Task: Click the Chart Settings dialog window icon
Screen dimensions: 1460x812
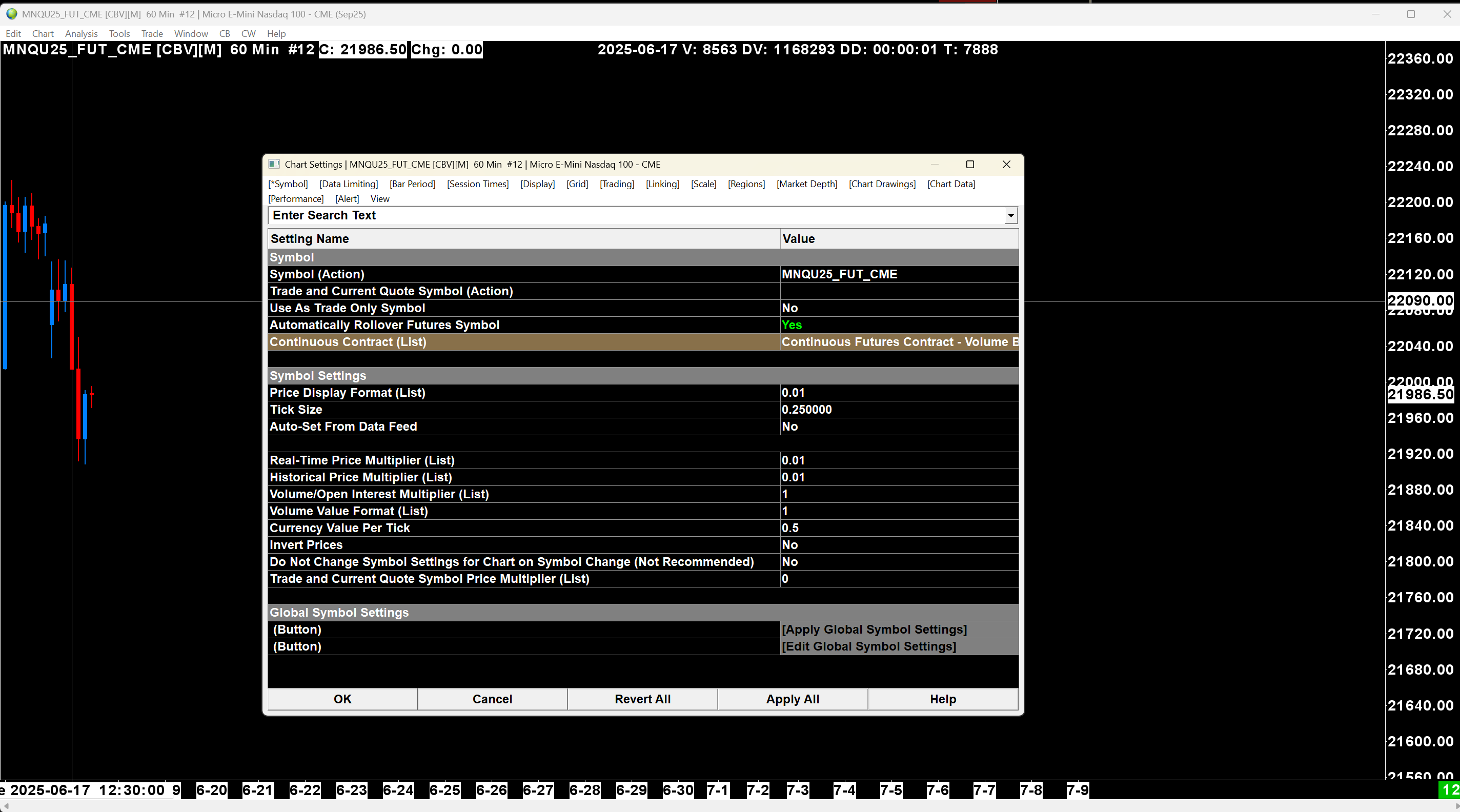Action: pos(274,165)
